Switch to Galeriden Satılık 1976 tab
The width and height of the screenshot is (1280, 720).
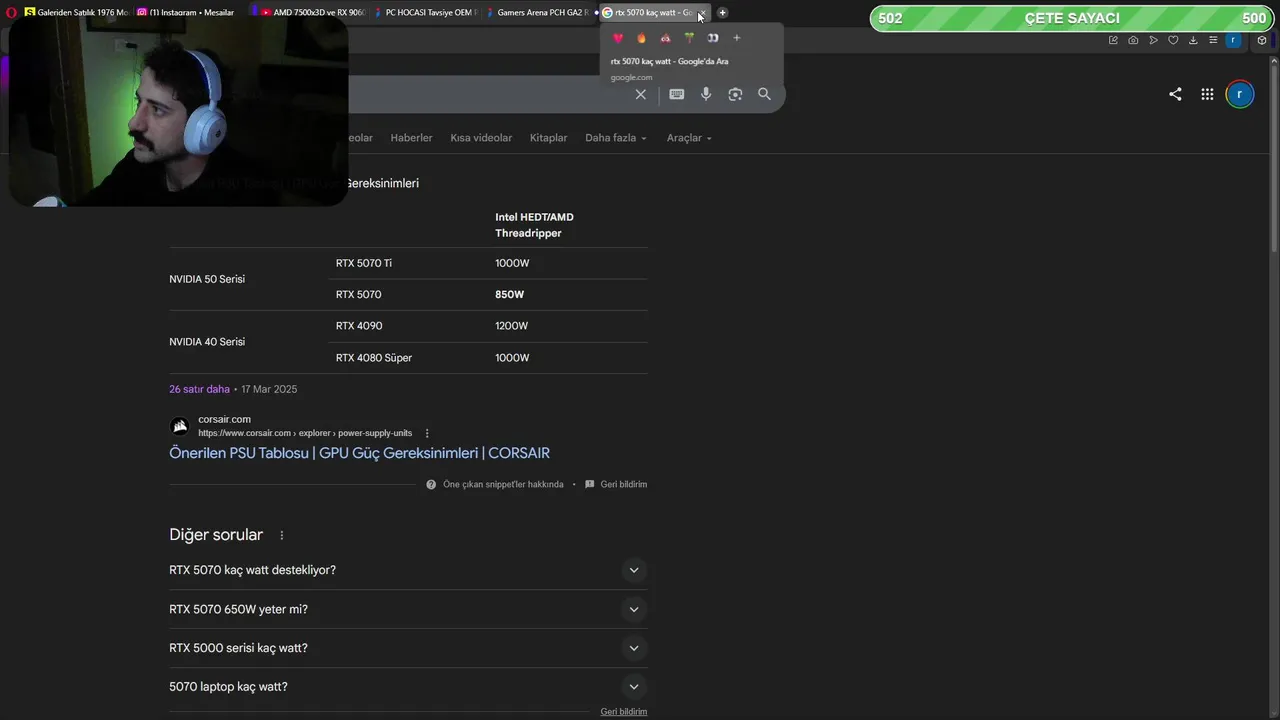pyautogui.click(x=75, y=12)
